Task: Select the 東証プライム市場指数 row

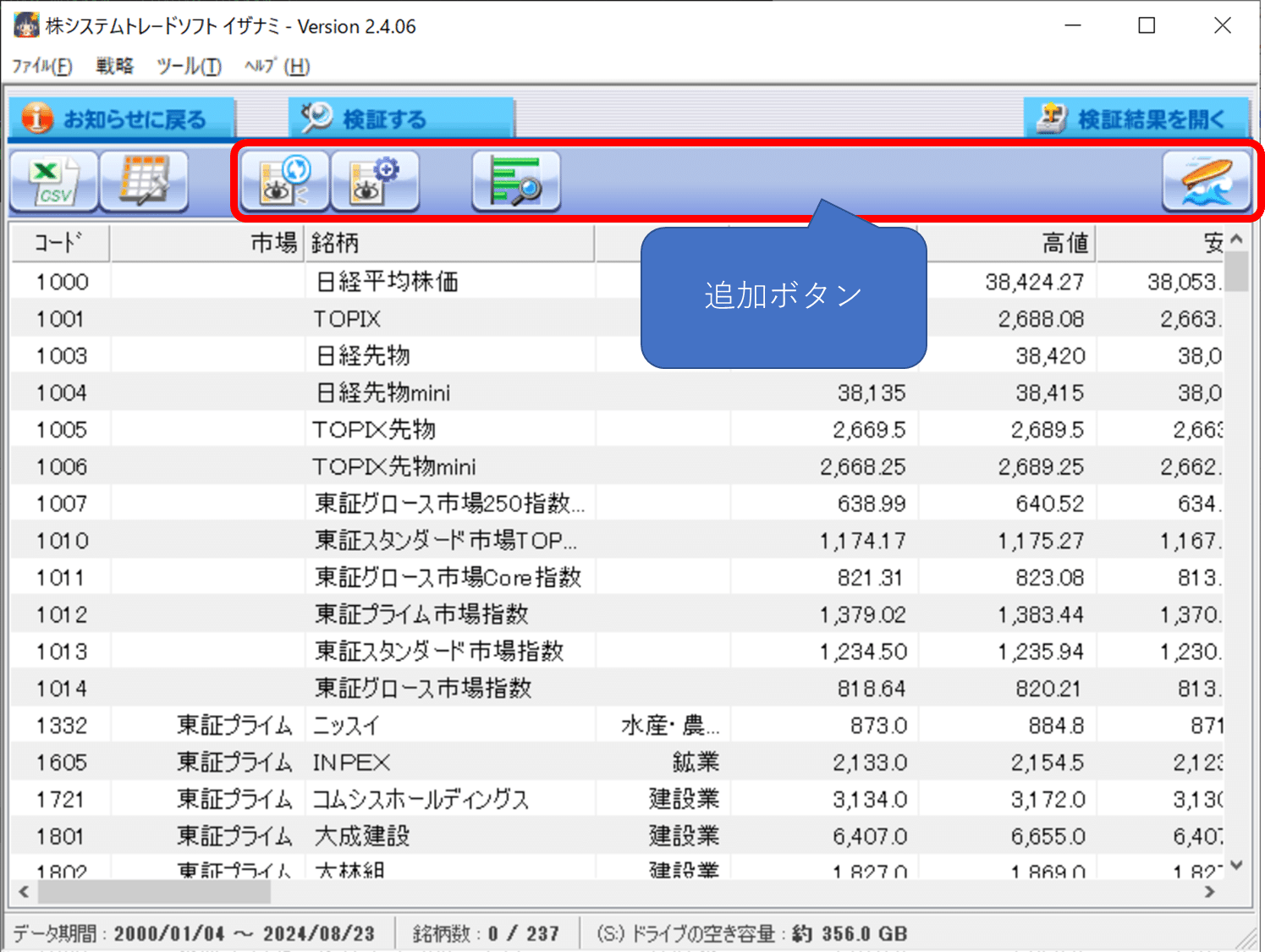Action: (x=617, y=614)
